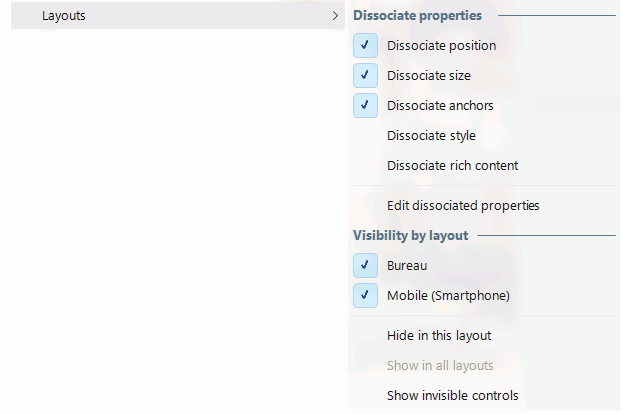
Task: Toggle Mobile (Smartphone) visibility checkmark
Action: 365,296
